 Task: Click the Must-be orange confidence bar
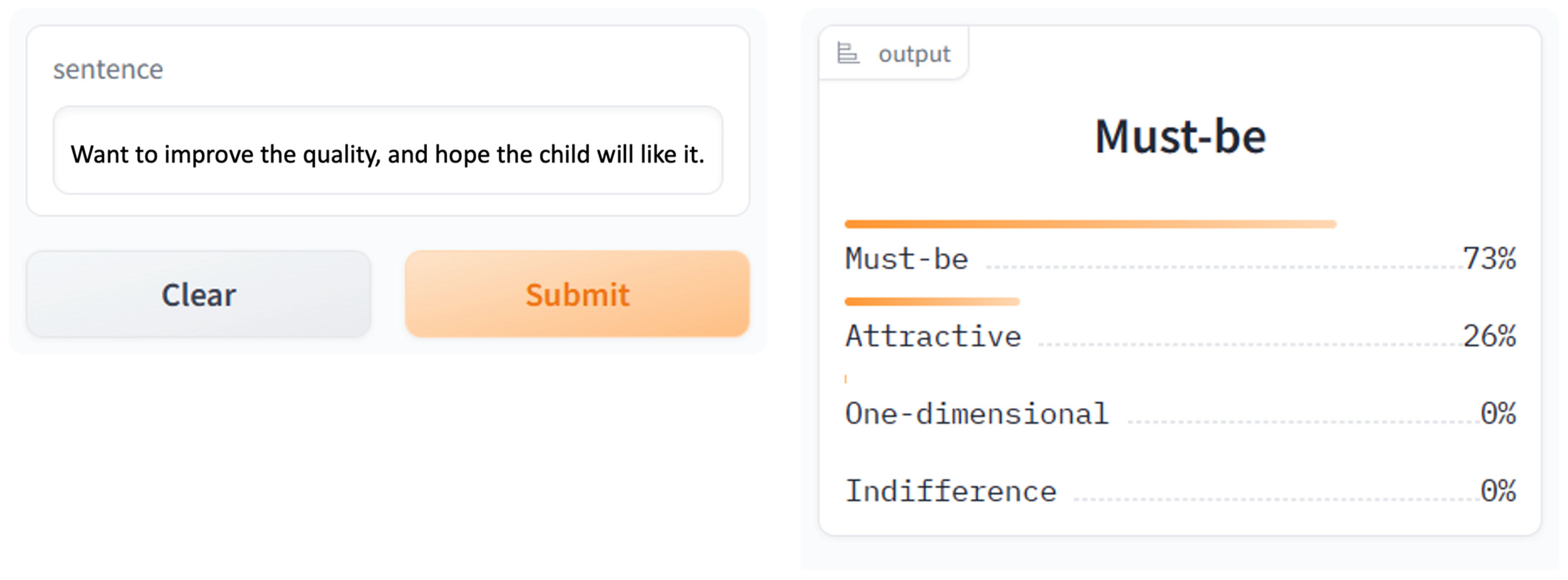[1089, 225]
